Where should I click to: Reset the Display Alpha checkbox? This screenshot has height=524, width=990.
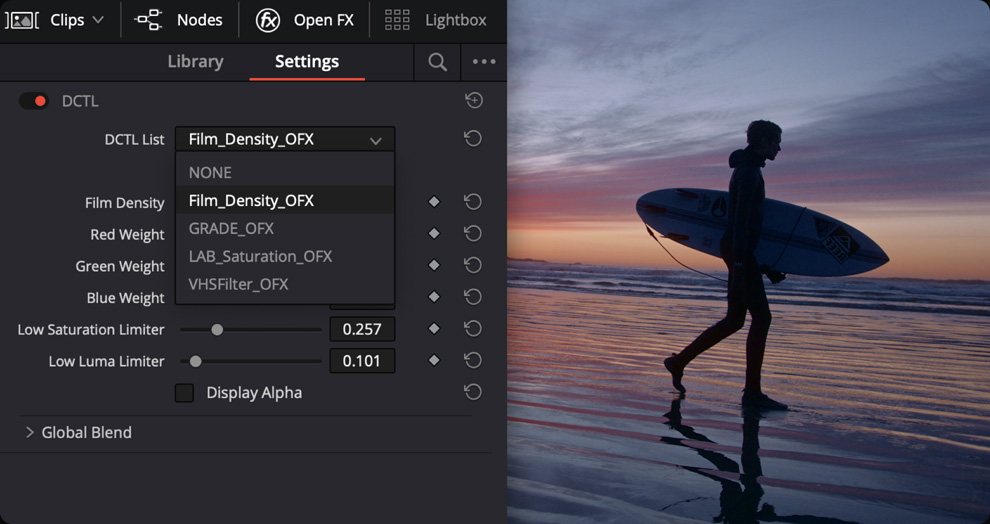(x=473, y=392)
